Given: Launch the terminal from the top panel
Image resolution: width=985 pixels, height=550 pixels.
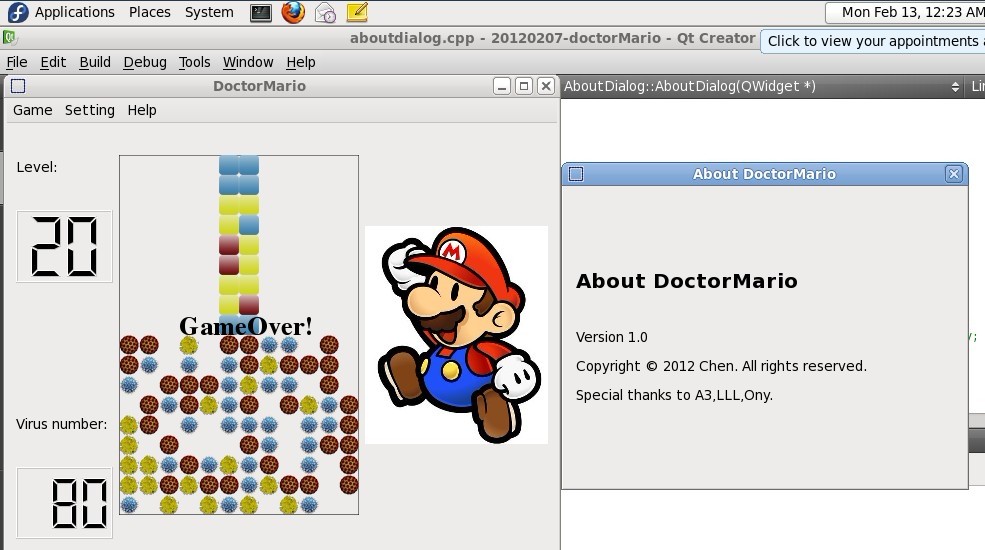Looking at the screenshot, I should (x=261, y=13).
